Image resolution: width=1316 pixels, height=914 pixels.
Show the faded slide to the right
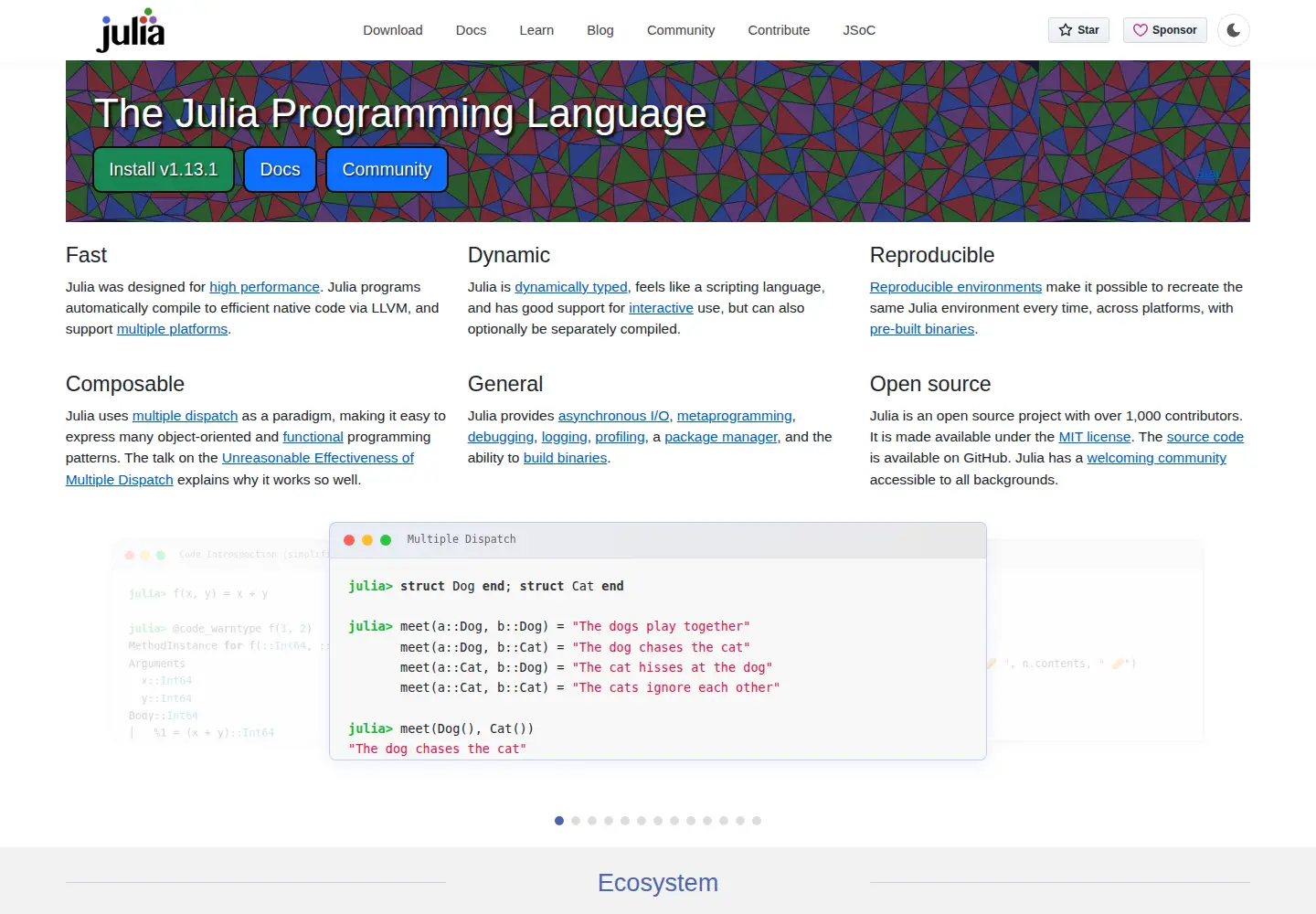click(x=1095, y=640)
